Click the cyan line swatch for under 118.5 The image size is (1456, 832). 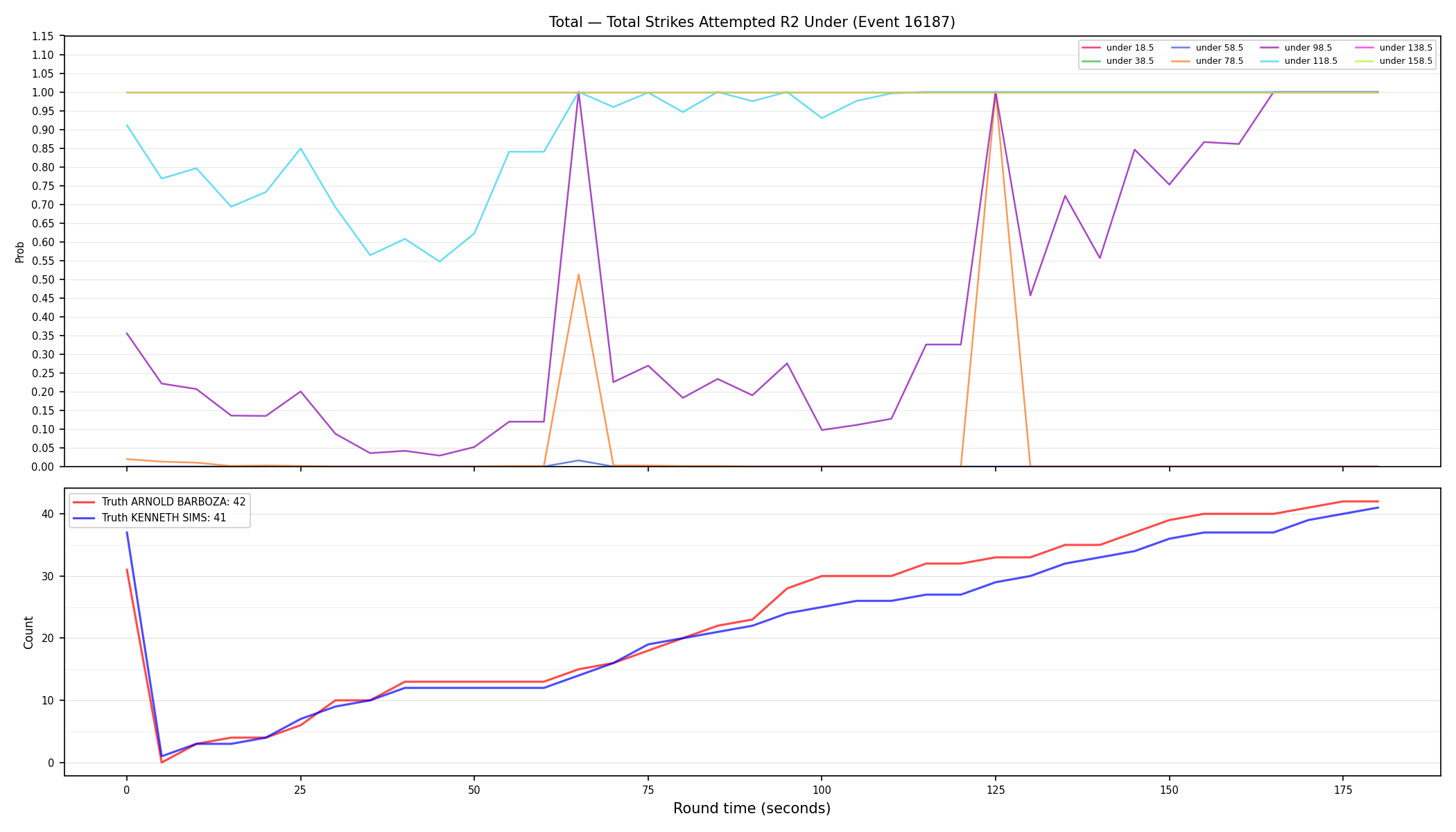(x=1269, y=61)
